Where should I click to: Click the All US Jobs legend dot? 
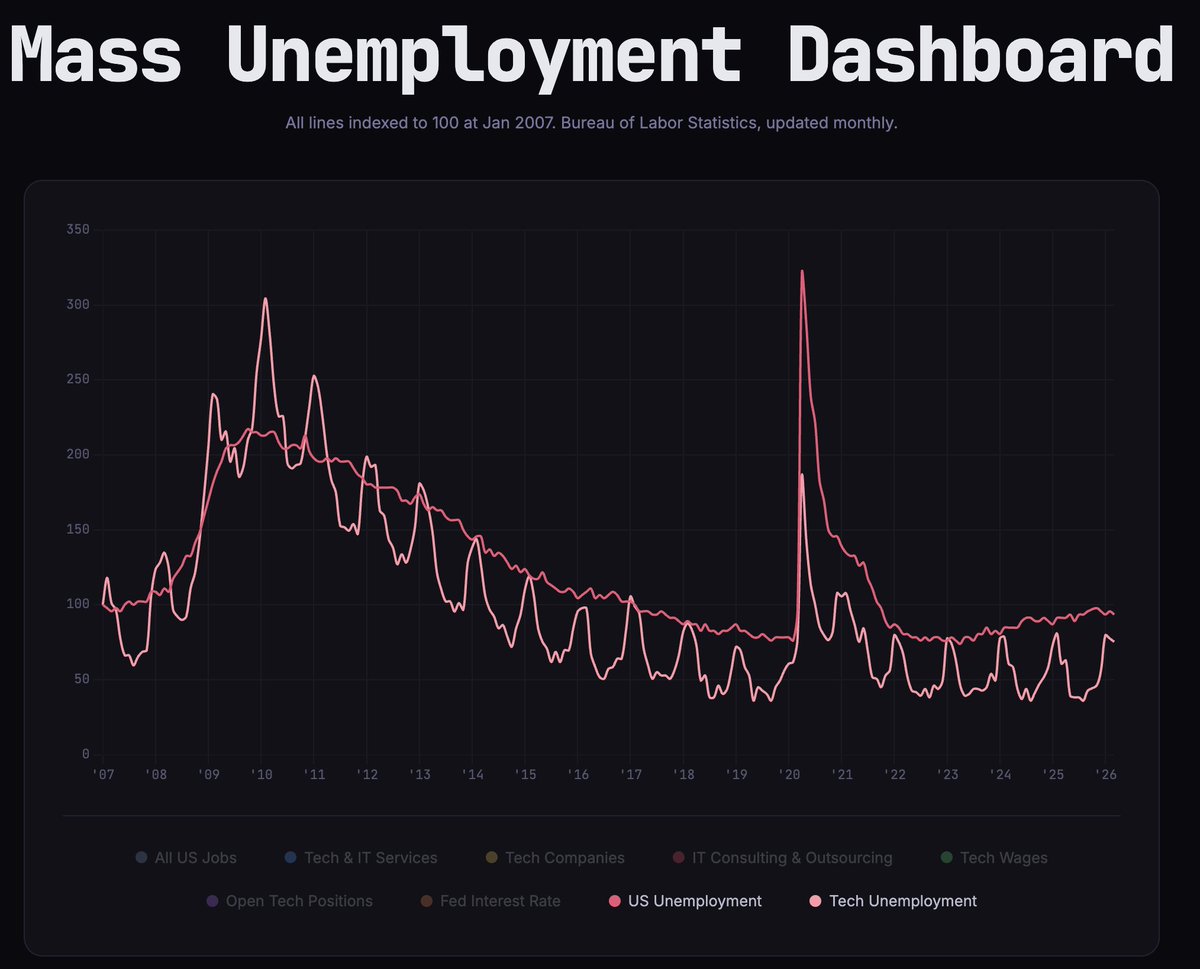[x=141, y=857]
